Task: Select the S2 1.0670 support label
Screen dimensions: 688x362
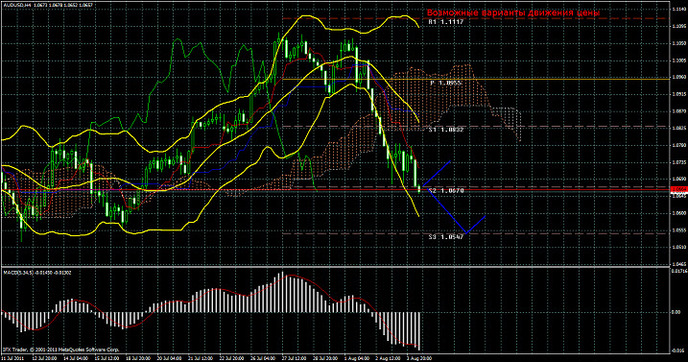Action: 446,191
